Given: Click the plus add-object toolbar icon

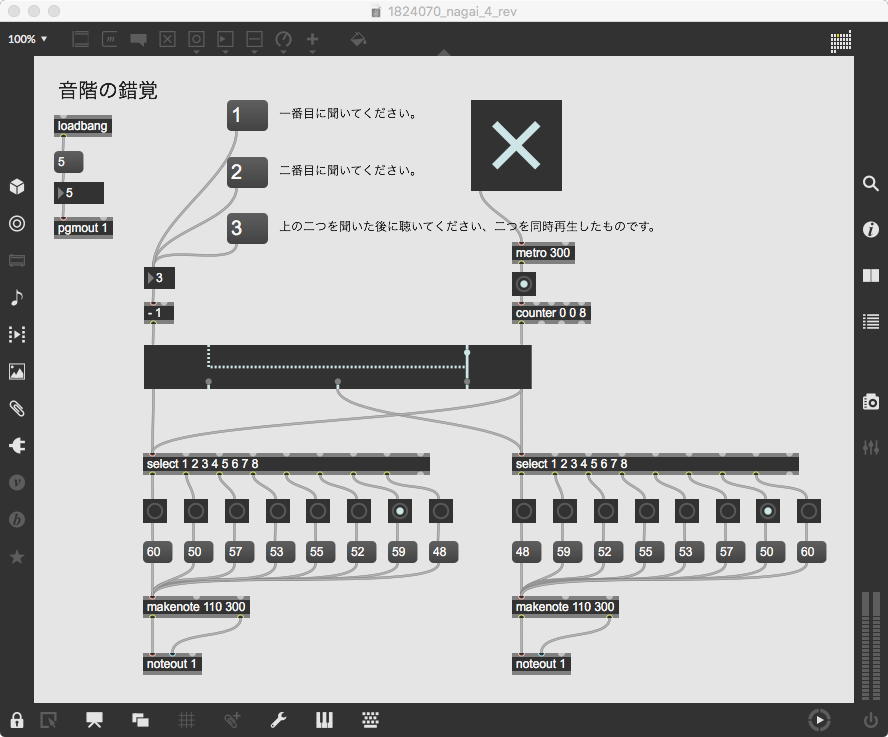Looking at the screenshot, I should [x=312, y=39].
